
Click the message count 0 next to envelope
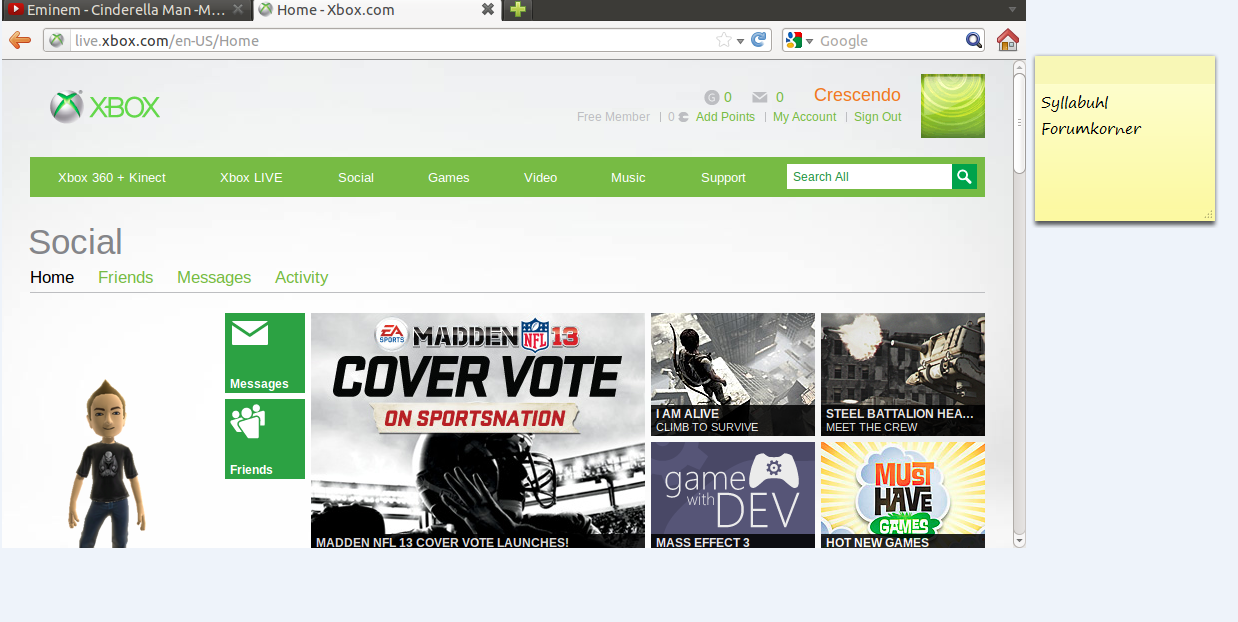[x=780, y=97]
